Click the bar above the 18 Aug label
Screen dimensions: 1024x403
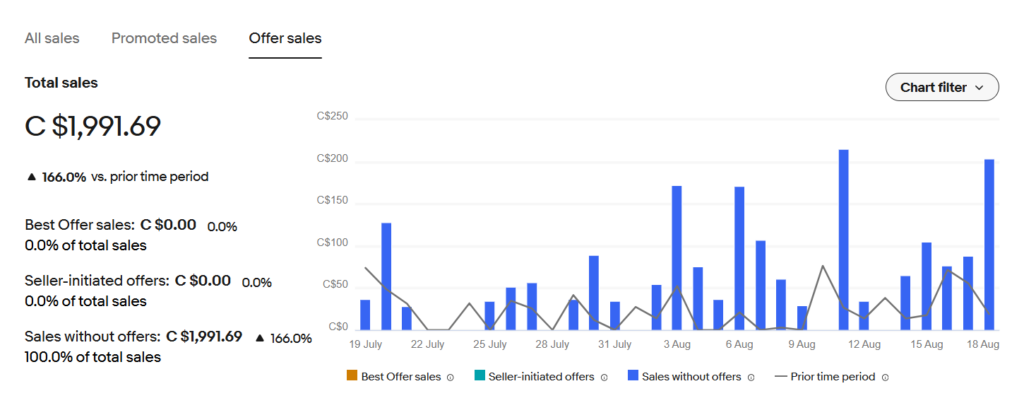click(x=989, y=244)
